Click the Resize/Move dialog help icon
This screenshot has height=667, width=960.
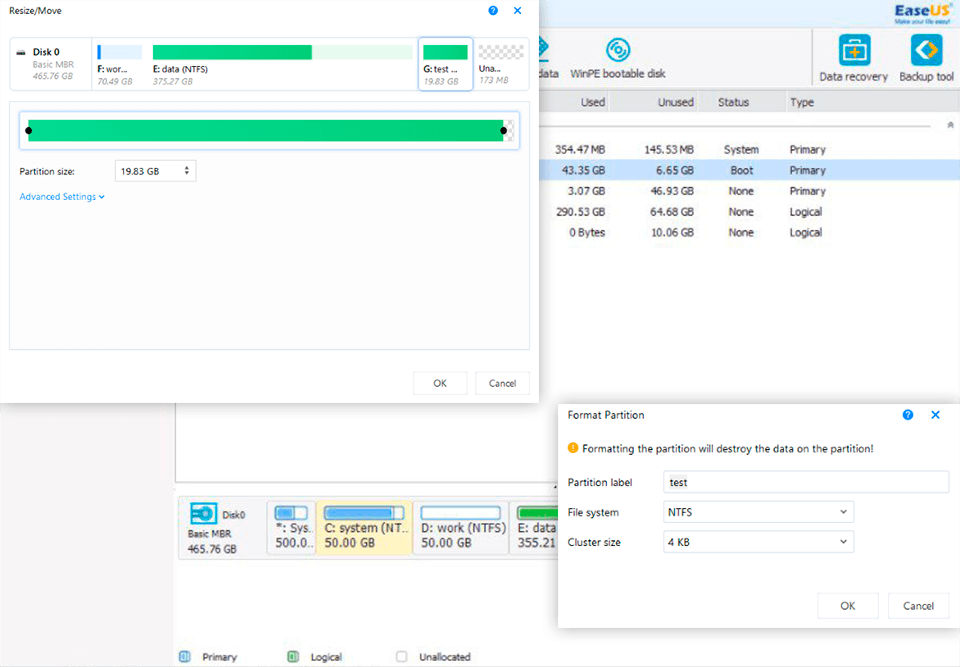coord(493,10)
